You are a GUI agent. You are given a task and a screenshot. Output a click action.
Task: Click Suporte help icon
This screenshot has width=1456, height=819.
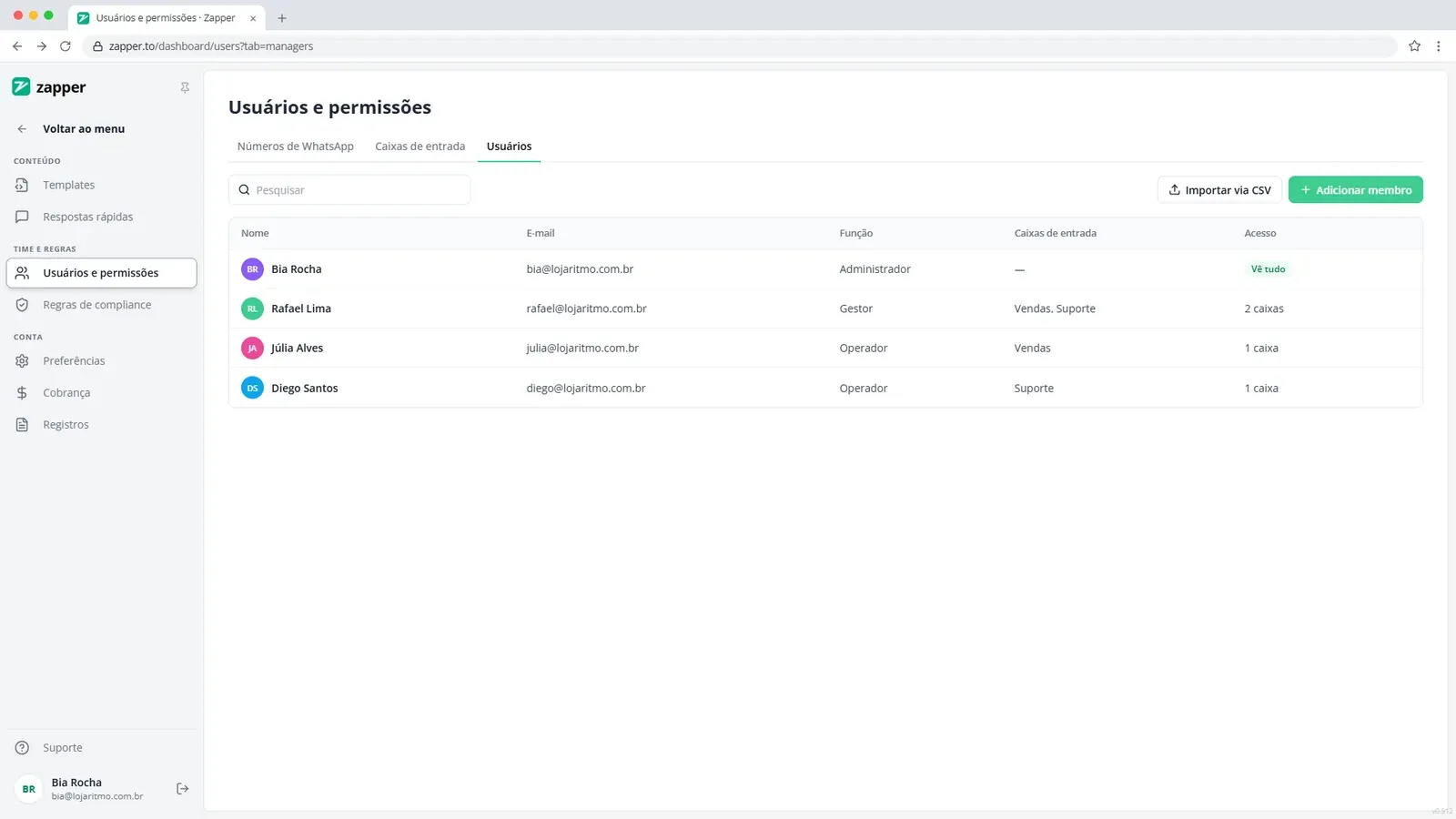(x=22, y=748)
